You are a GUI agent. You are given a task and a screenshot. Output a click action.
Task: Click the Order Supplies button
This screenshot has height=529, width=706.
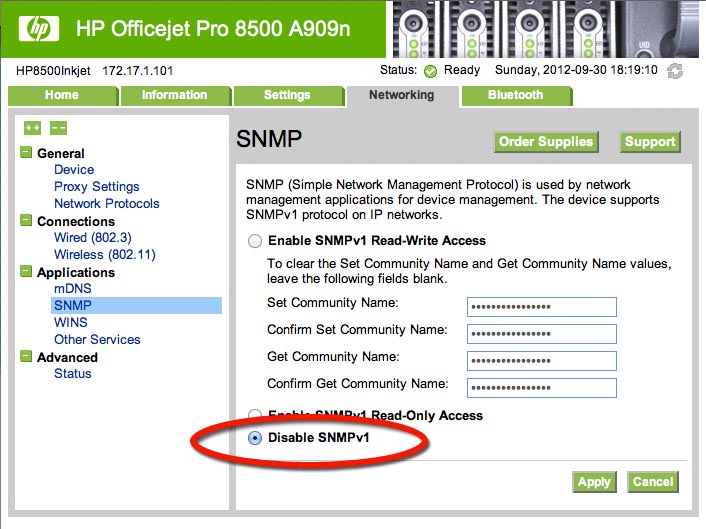(x=545, y=142)
